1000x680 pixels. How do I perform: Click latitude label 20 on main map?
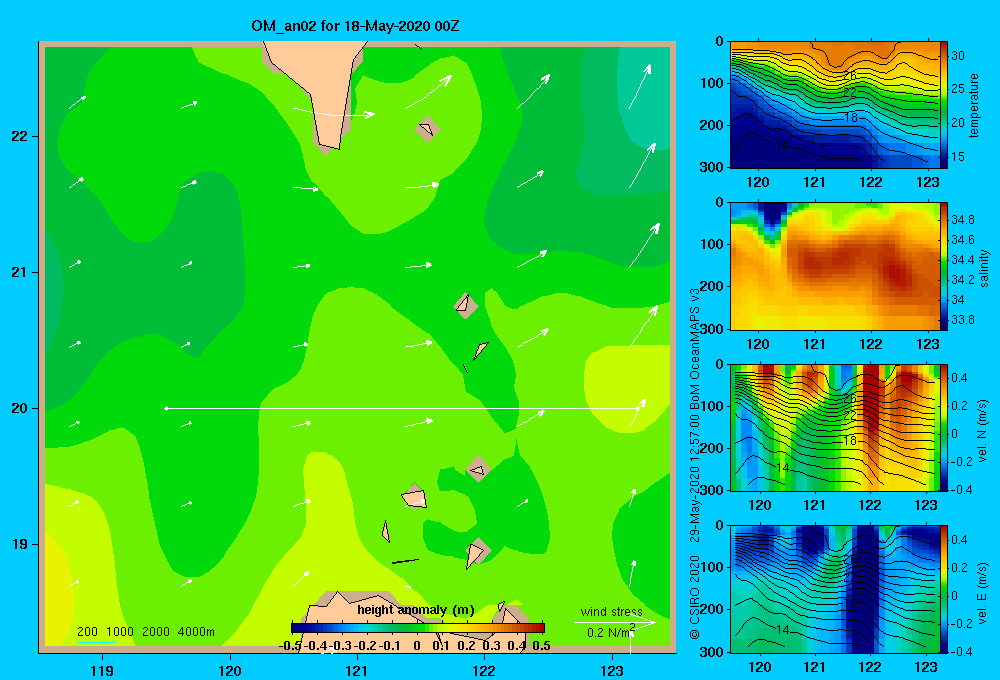click(x=20, y=408)
